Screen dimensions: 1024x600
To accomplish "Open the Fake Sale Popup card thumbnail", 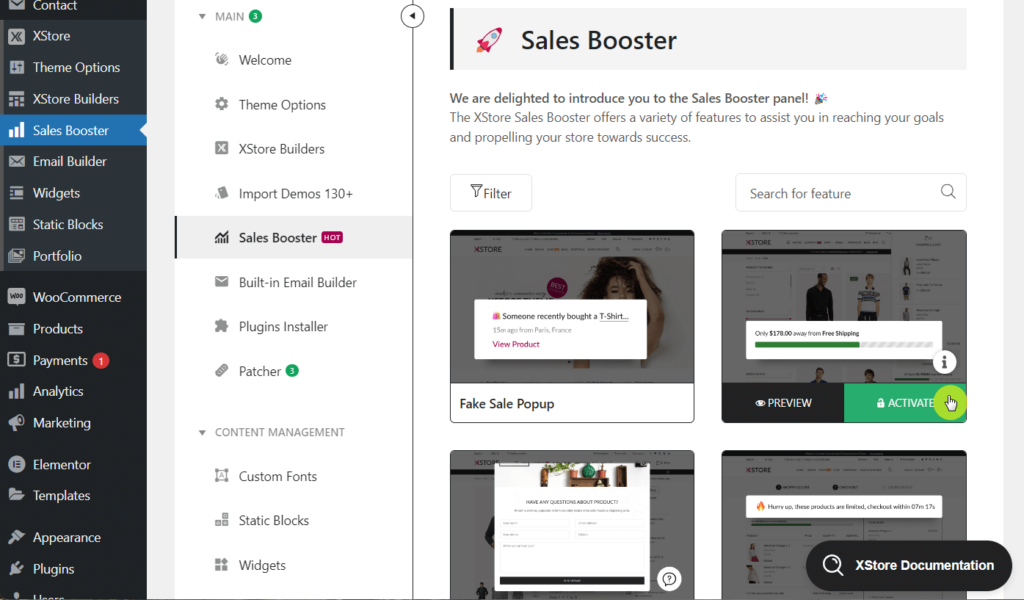I will point(571,306).
